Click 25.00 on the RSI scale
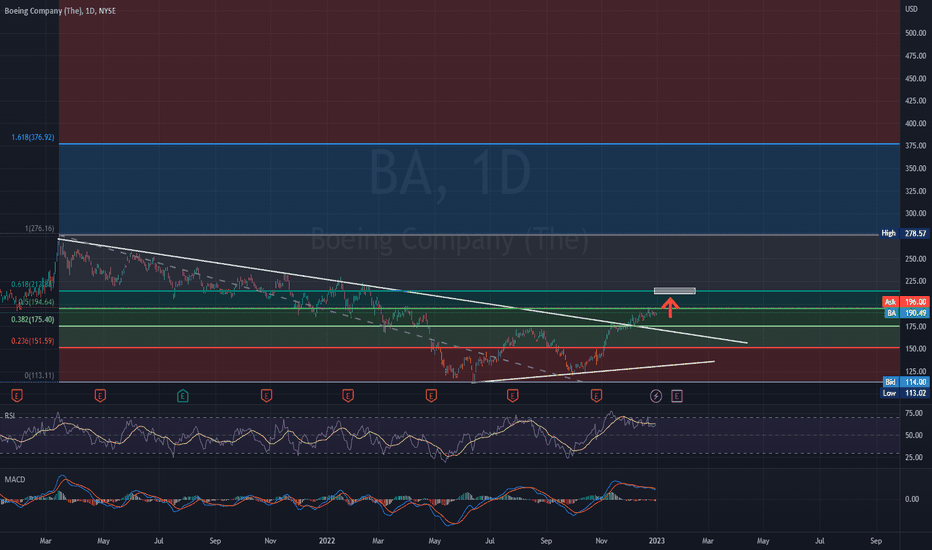932x550 pixels. [x=914, y=458]
